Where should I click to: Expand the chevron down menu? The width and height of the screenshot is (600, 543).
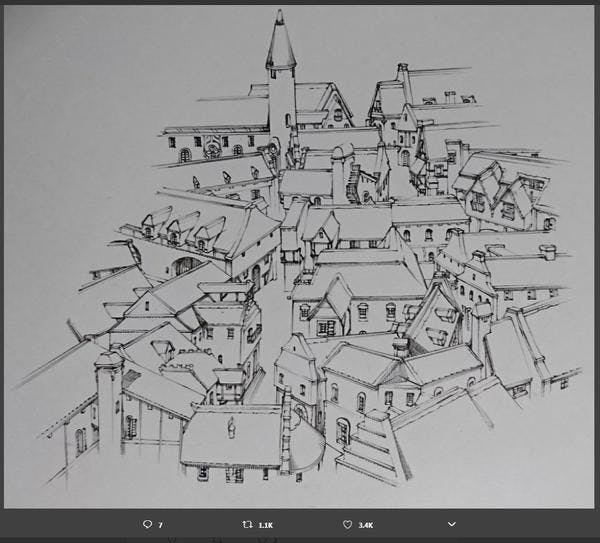452,524
